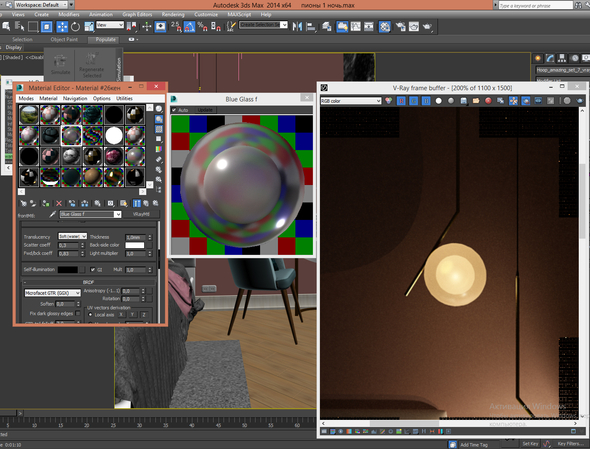Viewport: 590px width, 449px height.
Task: Open the white Back-side color swatch
Action: [135, 245]
